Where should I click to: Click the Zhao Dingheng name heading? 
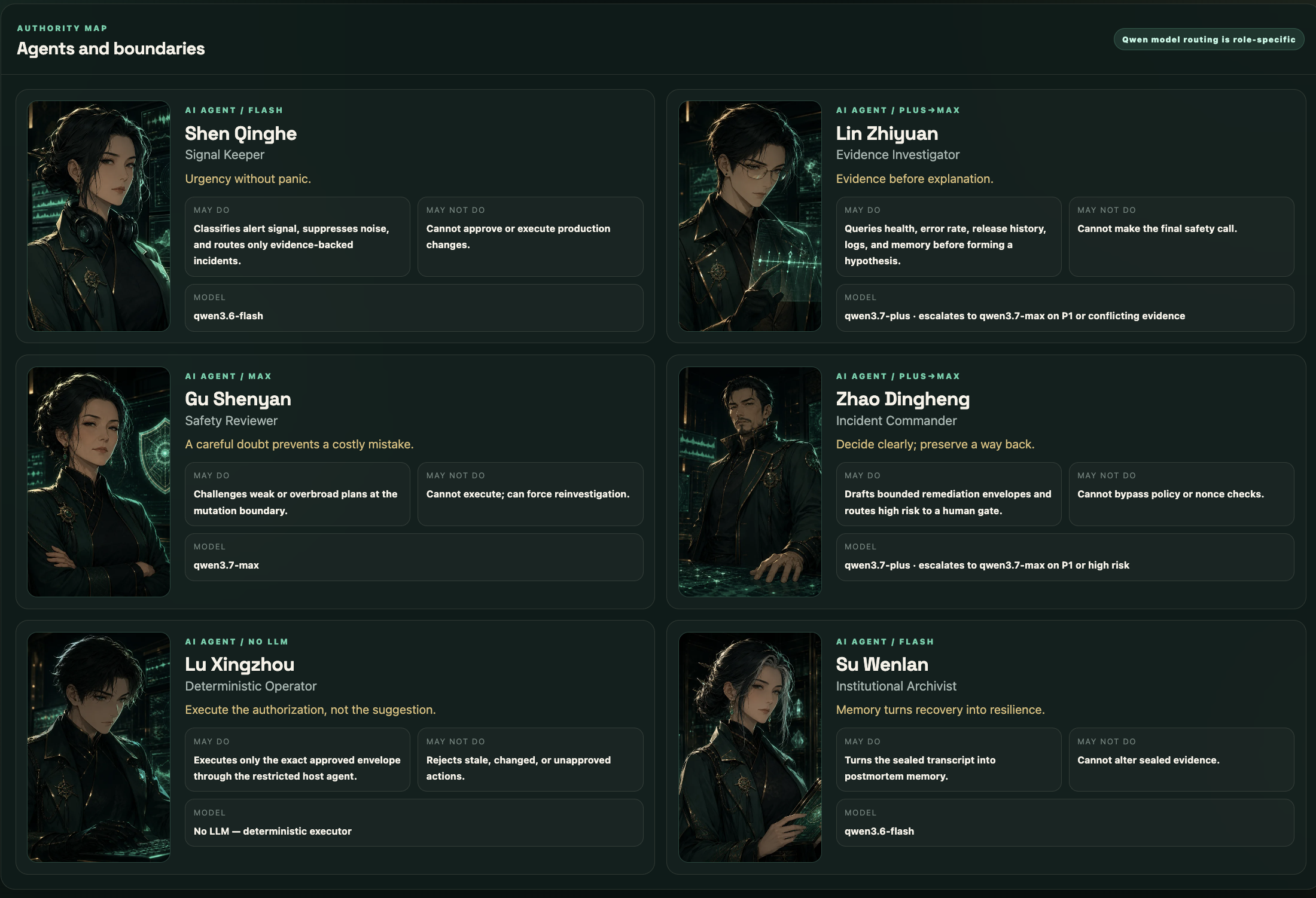pos(903,399)
